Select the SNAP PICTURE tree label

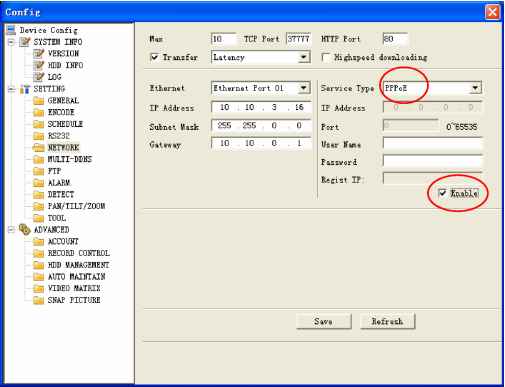click(74, 300)
